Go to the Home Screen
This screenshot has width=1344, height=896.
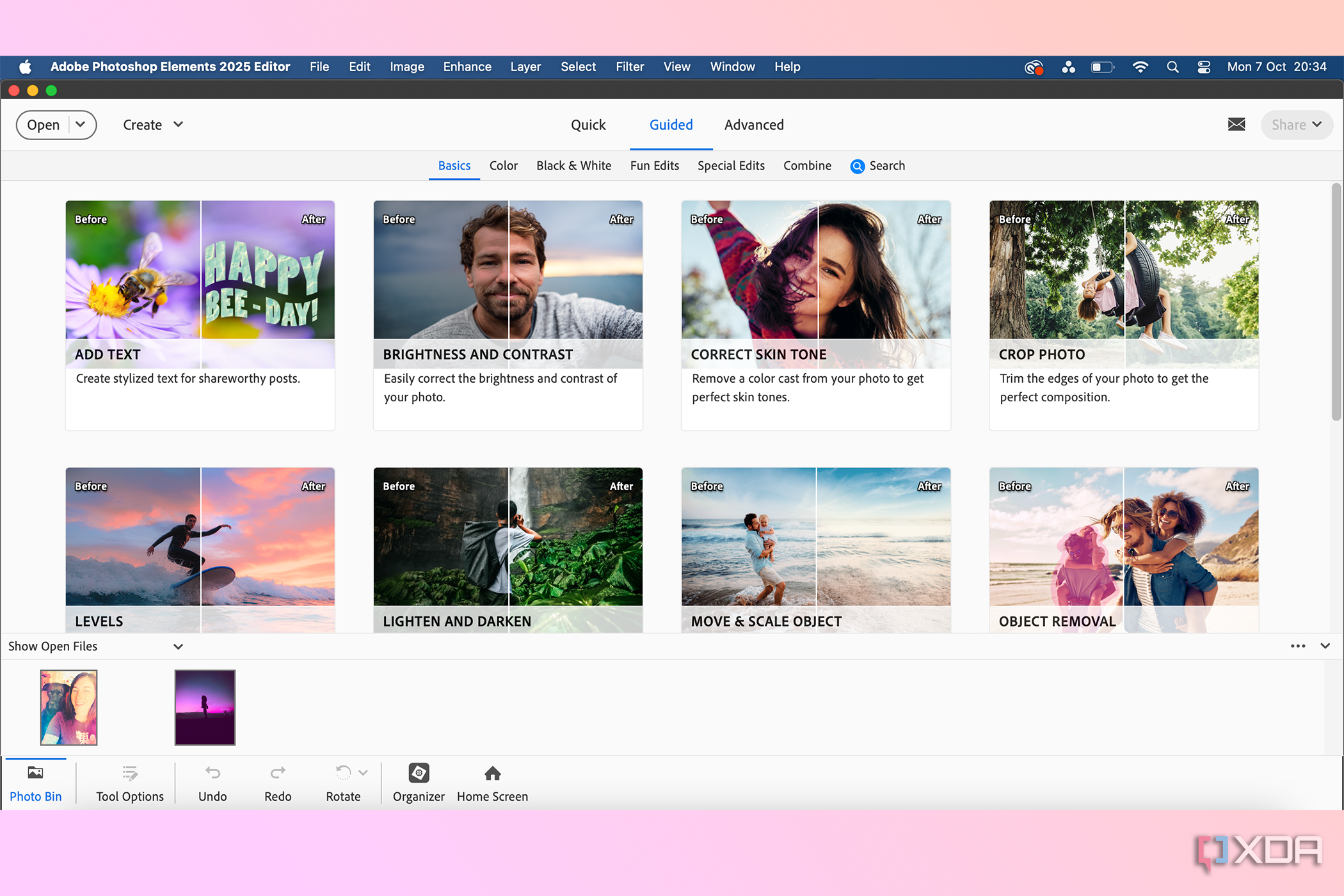pyautogui.click(x=492, y=783)
